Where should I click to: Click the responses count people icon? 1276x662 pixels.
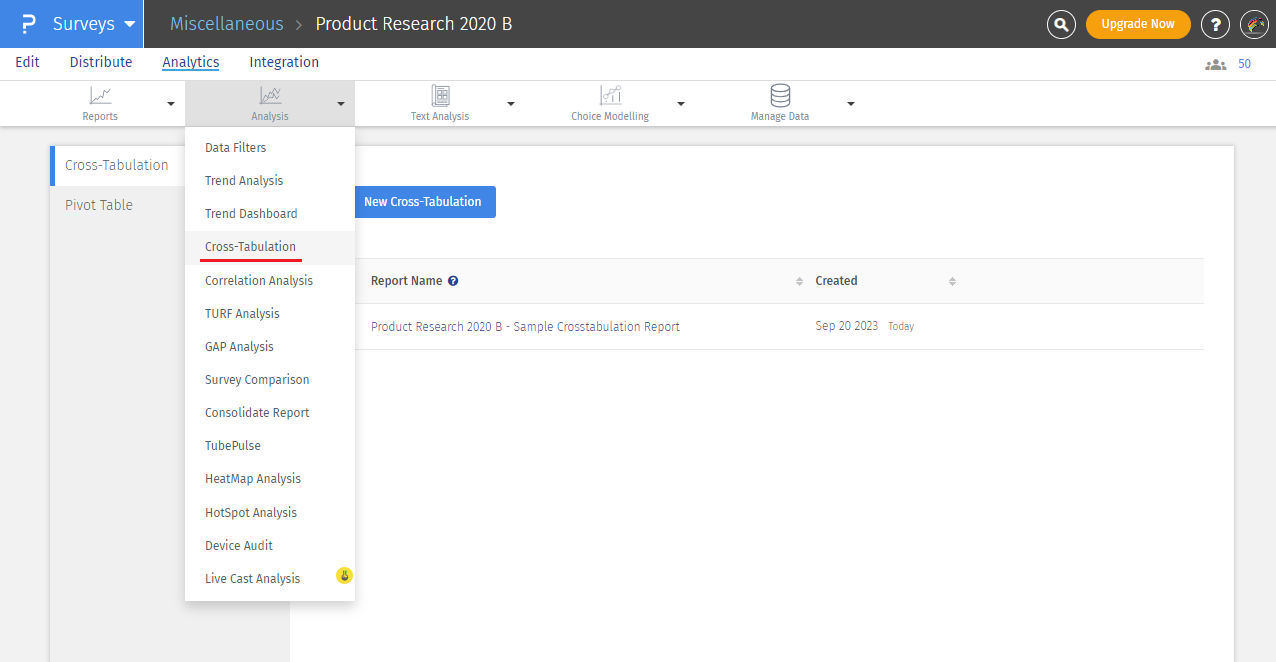(1215, 64)
